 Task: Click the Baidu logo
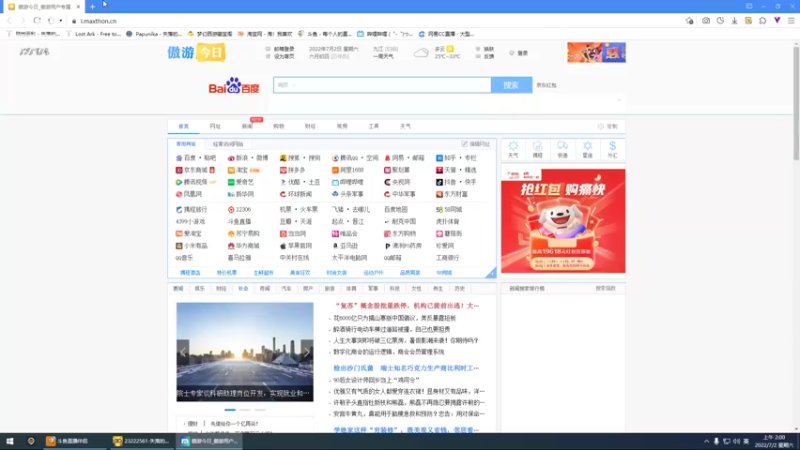click(234, 86)
